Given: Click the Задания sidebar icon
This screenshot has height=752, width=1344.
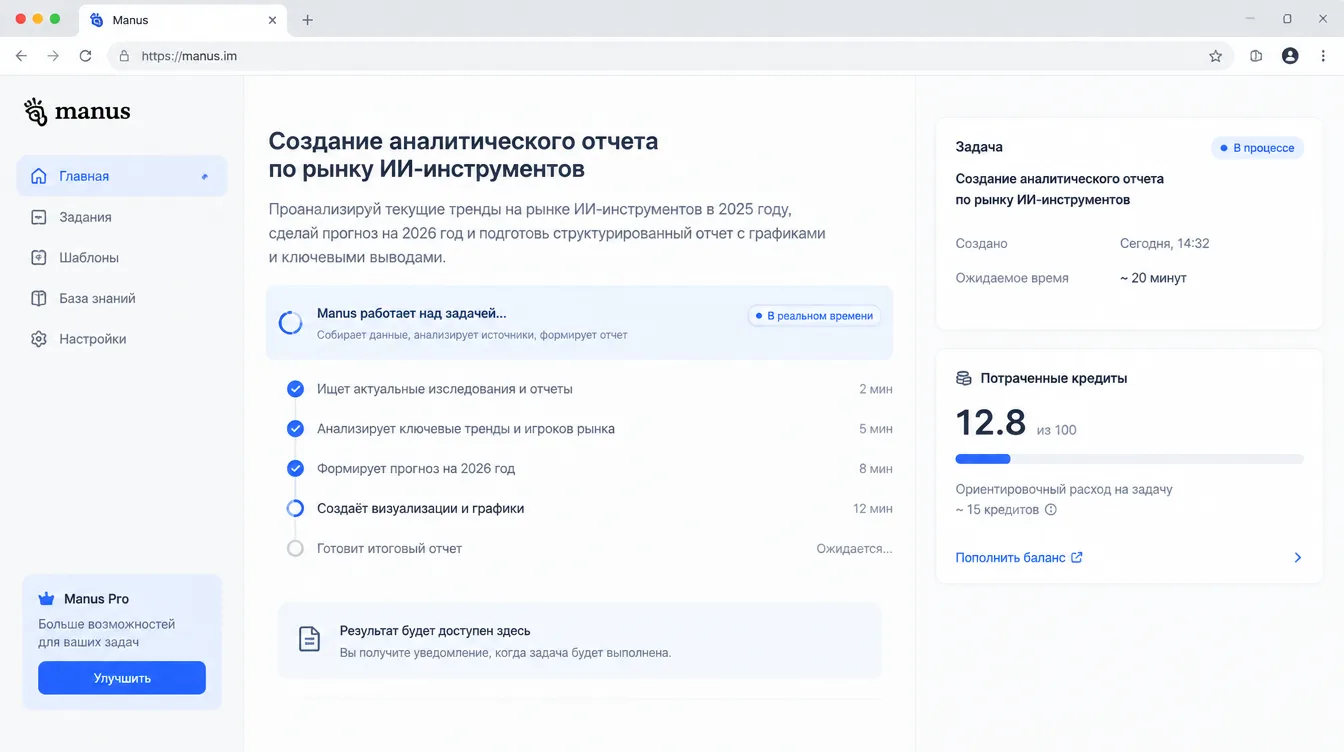Looking at the screenshot, I should [39, 217].
